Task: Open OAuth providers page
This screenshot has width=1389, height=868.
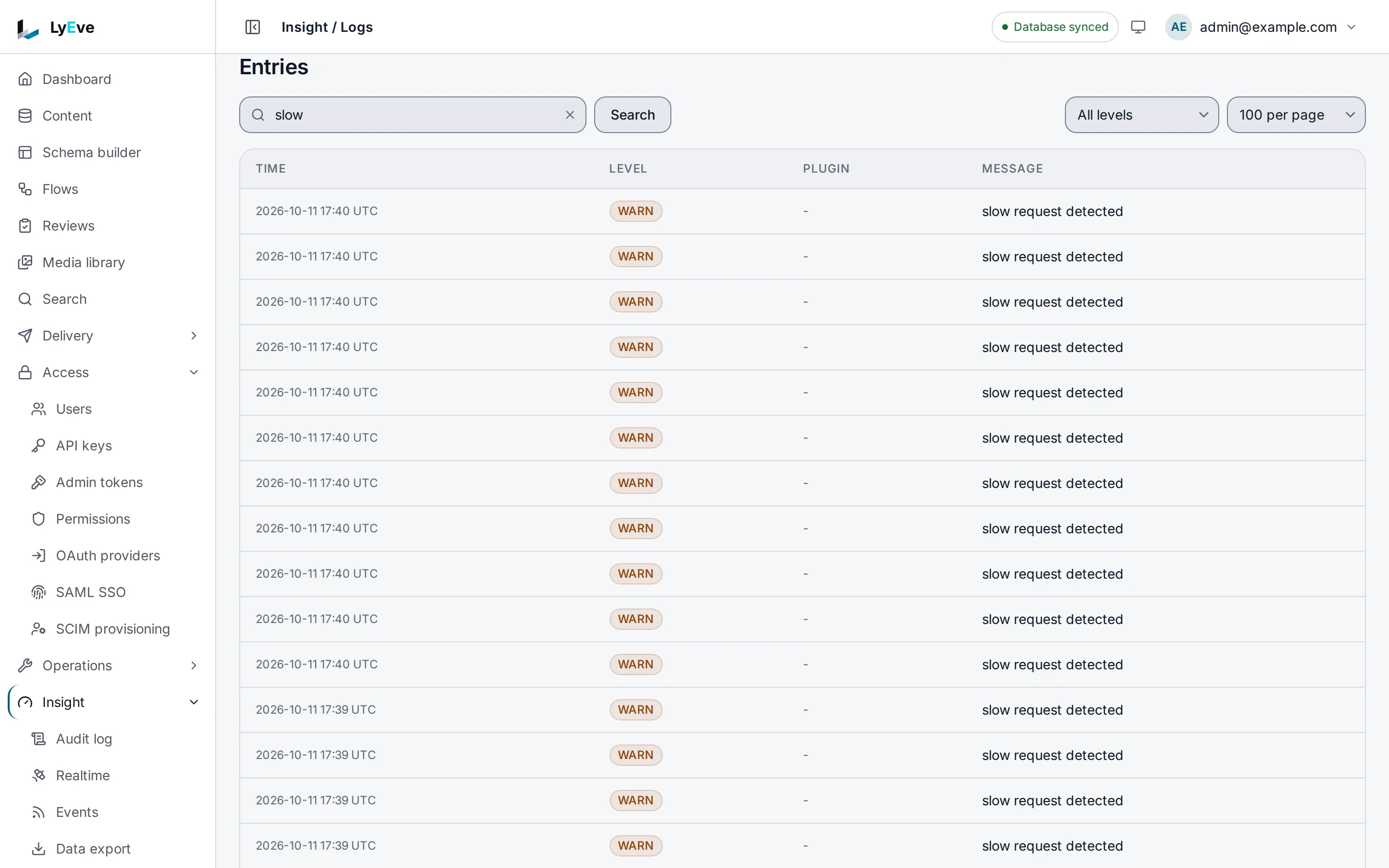Action: (108, 556)
